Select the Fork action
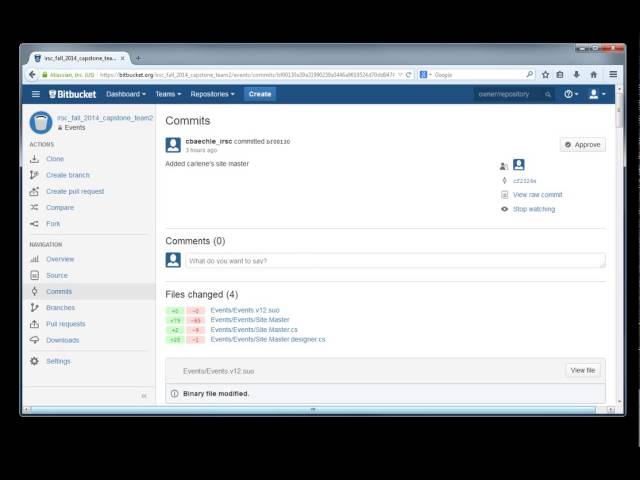This screenshot has width=640, height=480. 53,224
